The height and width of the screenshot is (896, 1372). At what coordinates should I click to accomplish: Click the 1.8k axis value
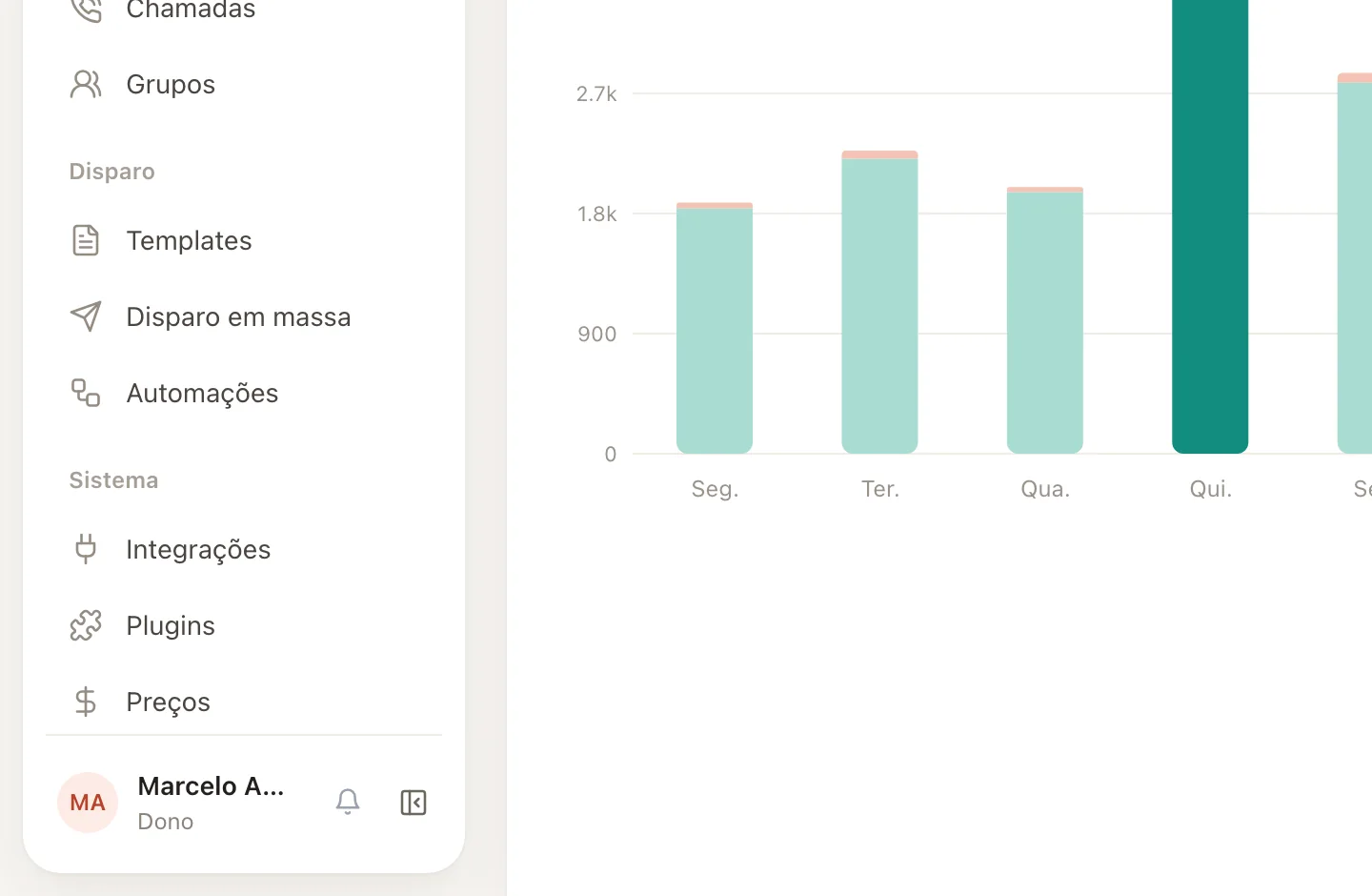(x=597, y=214)
